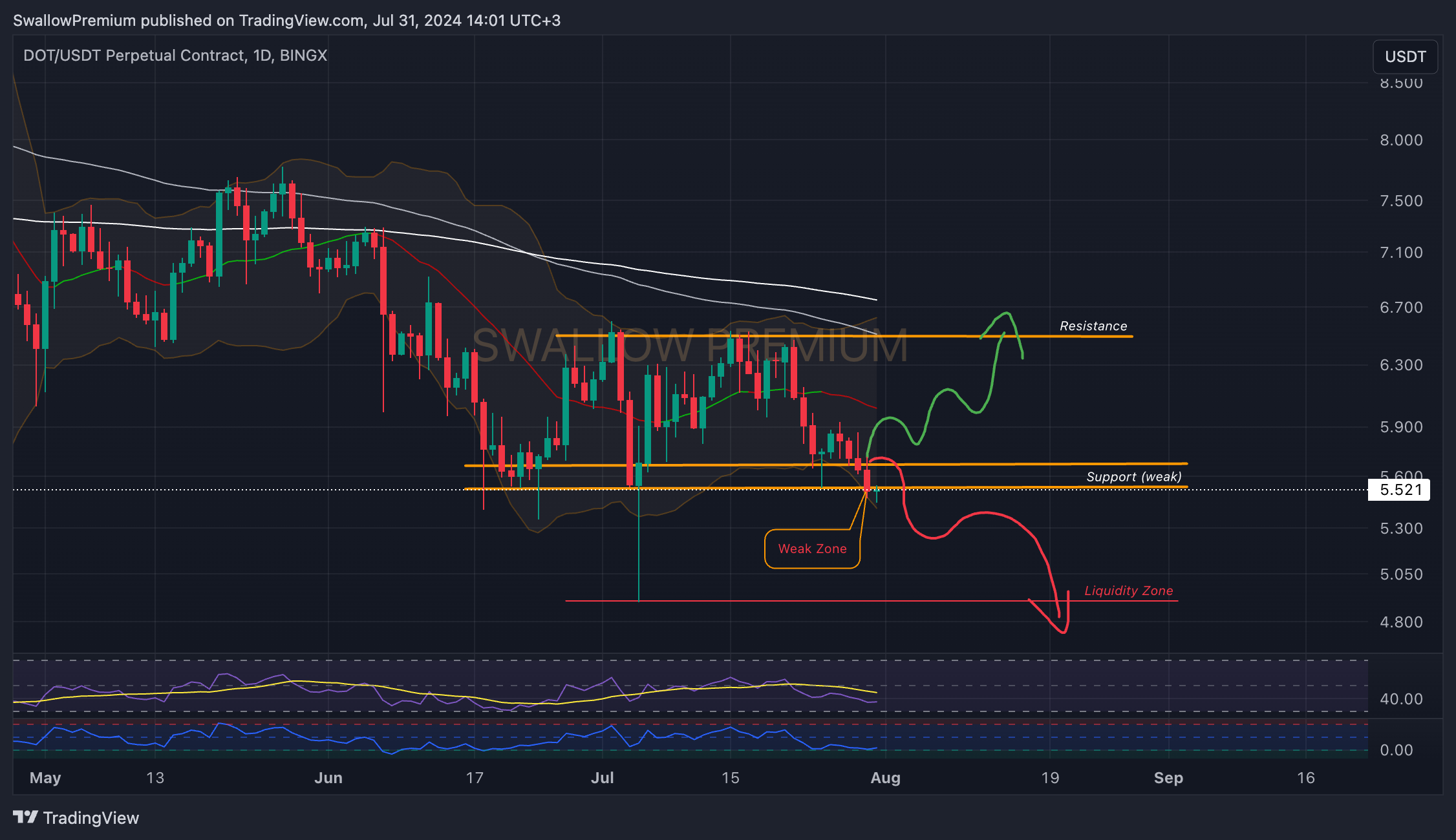Select the Liquidity Zone annotation label

1128,591
